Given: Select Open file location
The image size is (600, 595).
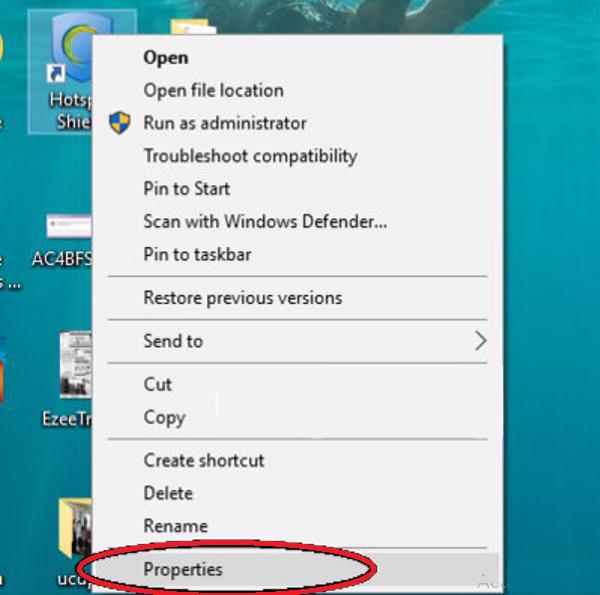Looking at the screenshot, I should click(x=213, y=90).
